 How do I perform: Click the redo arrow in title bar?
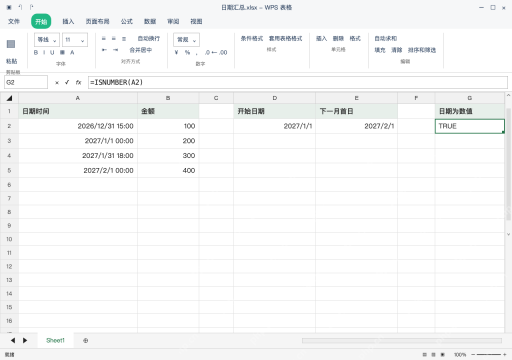pyautogui.click(x=31, y=7)
